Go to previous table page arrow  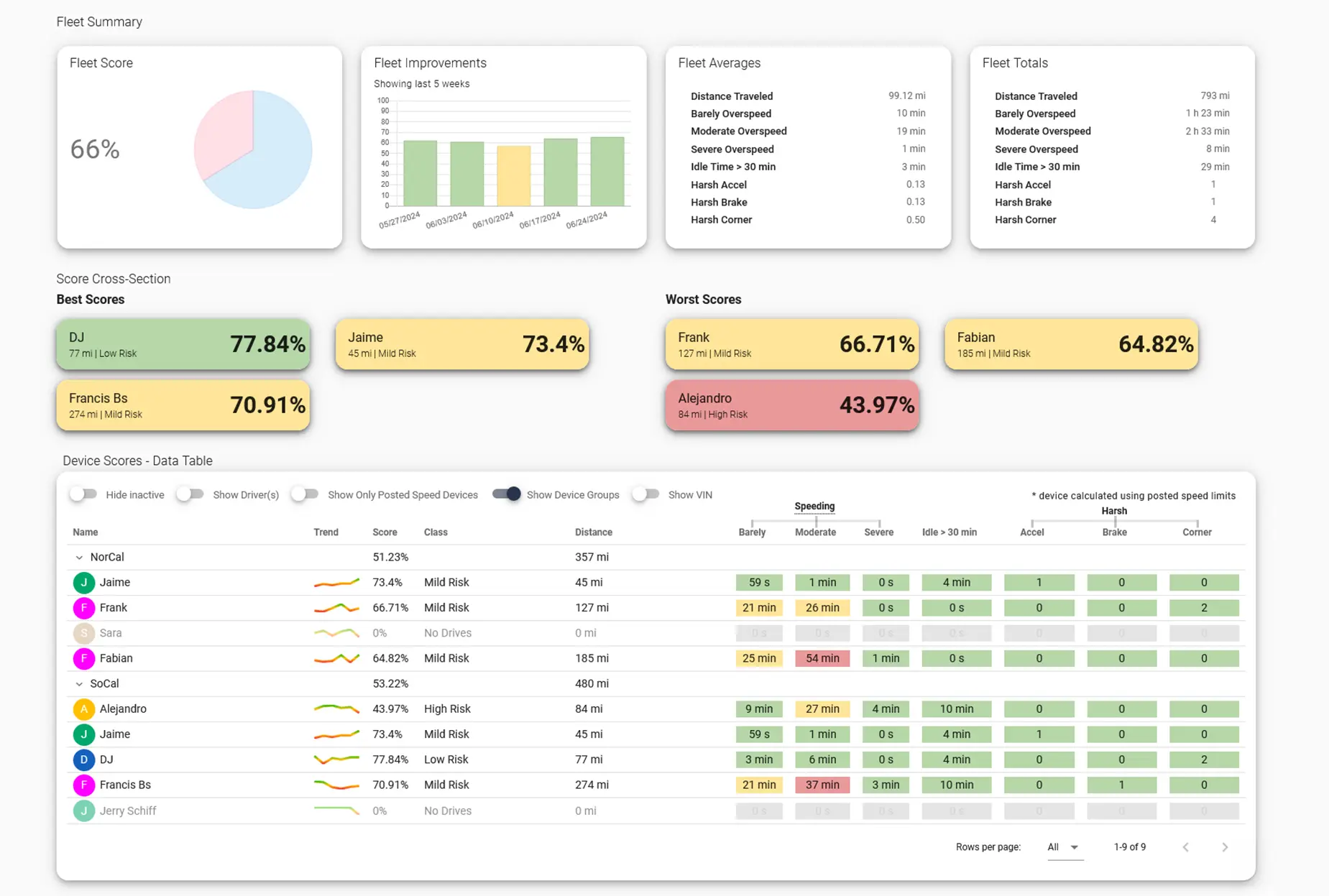coord(1186,847)
